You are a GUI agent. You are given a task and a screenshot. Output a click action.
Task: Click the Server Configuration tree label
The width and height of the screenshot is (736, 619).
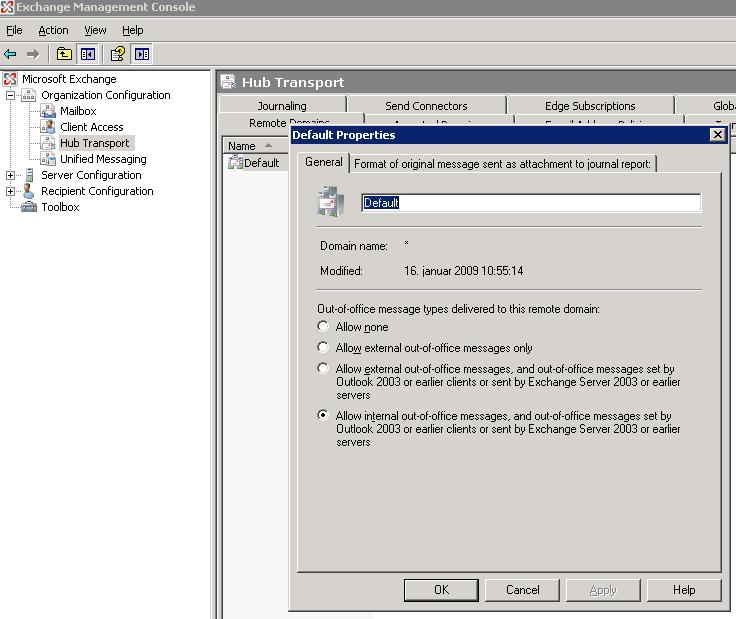[x=91, y=175]
